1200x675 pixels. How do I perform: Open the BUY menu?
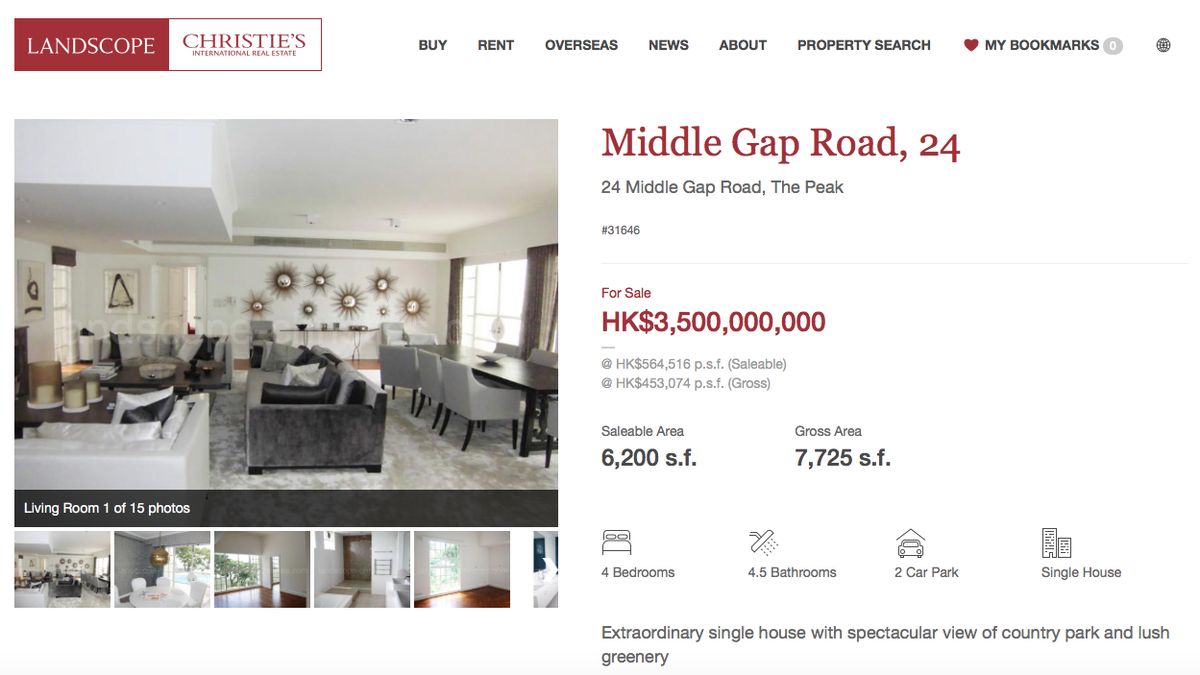pyautogui.click(x=433, y=45)
